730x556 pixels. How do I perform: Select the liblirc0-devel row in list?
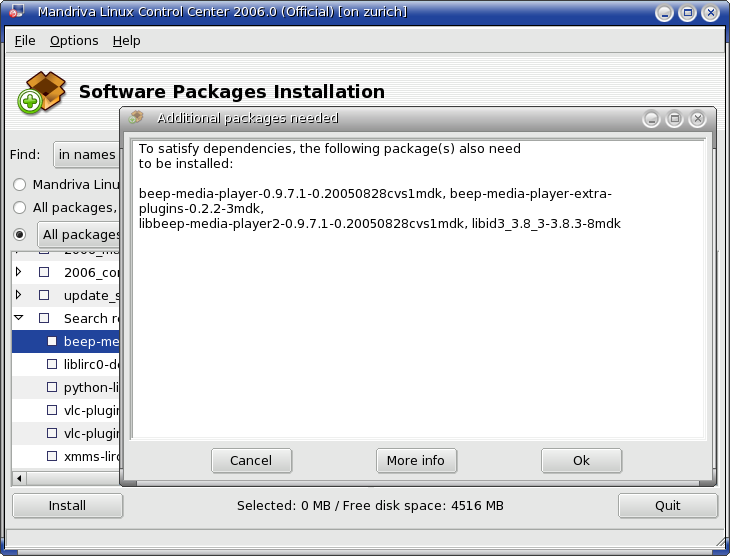(x=66, y=364)
